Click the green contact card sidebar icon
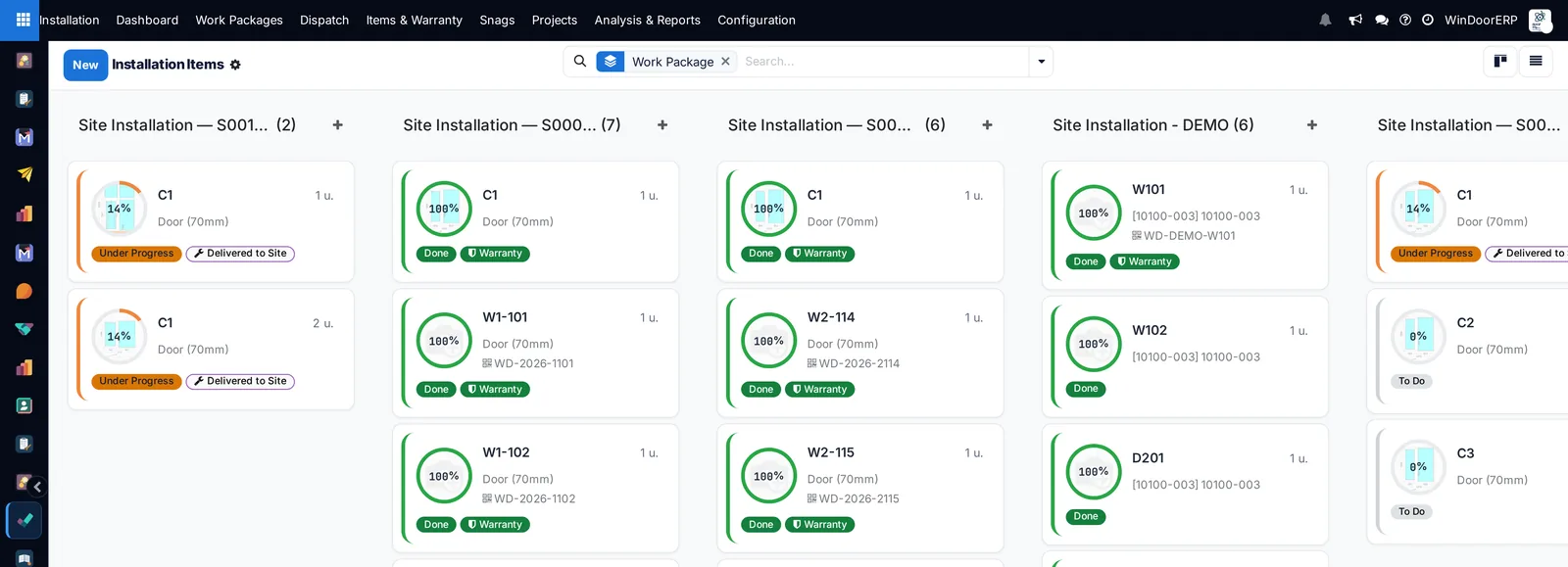 [x=24, y=405]
